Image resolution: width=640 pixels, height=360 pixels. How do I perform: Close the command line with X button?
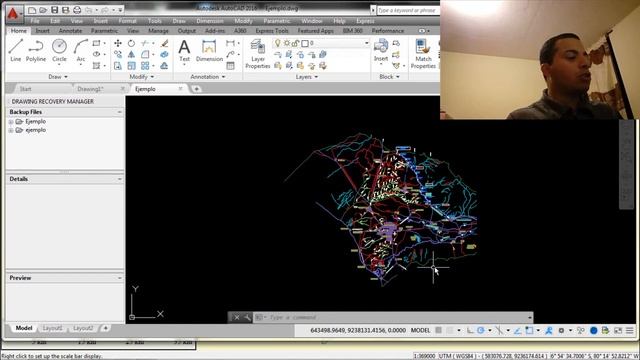coord(237,317)
